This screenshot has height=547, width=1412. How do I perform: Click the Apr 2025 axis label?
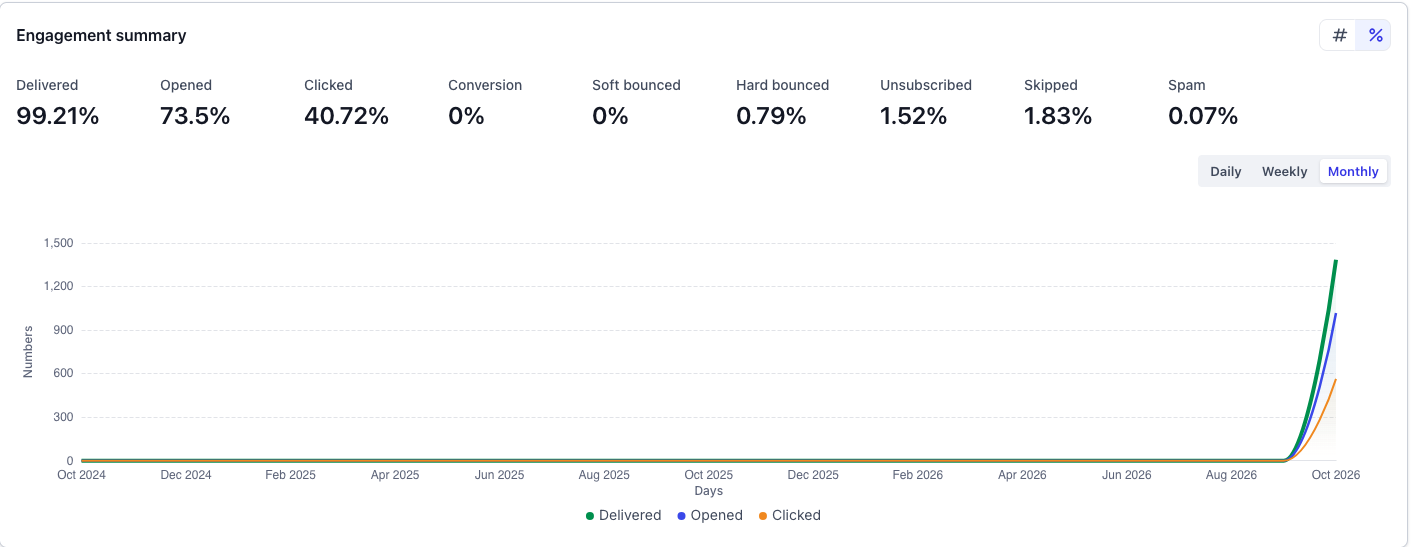[395, 475]
